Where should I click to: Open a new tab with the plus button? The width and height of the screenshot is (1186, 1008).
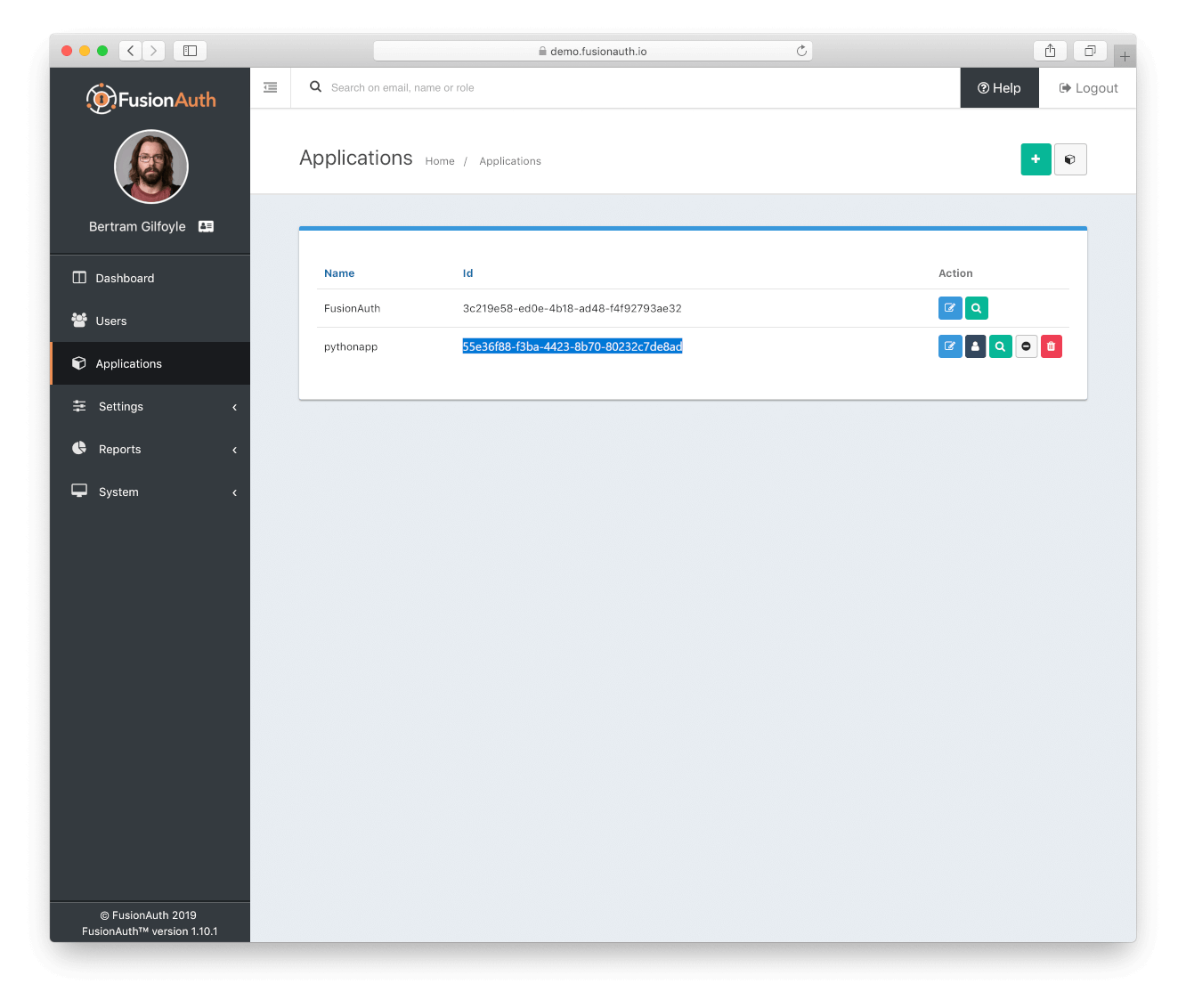tap(1125, 56)
